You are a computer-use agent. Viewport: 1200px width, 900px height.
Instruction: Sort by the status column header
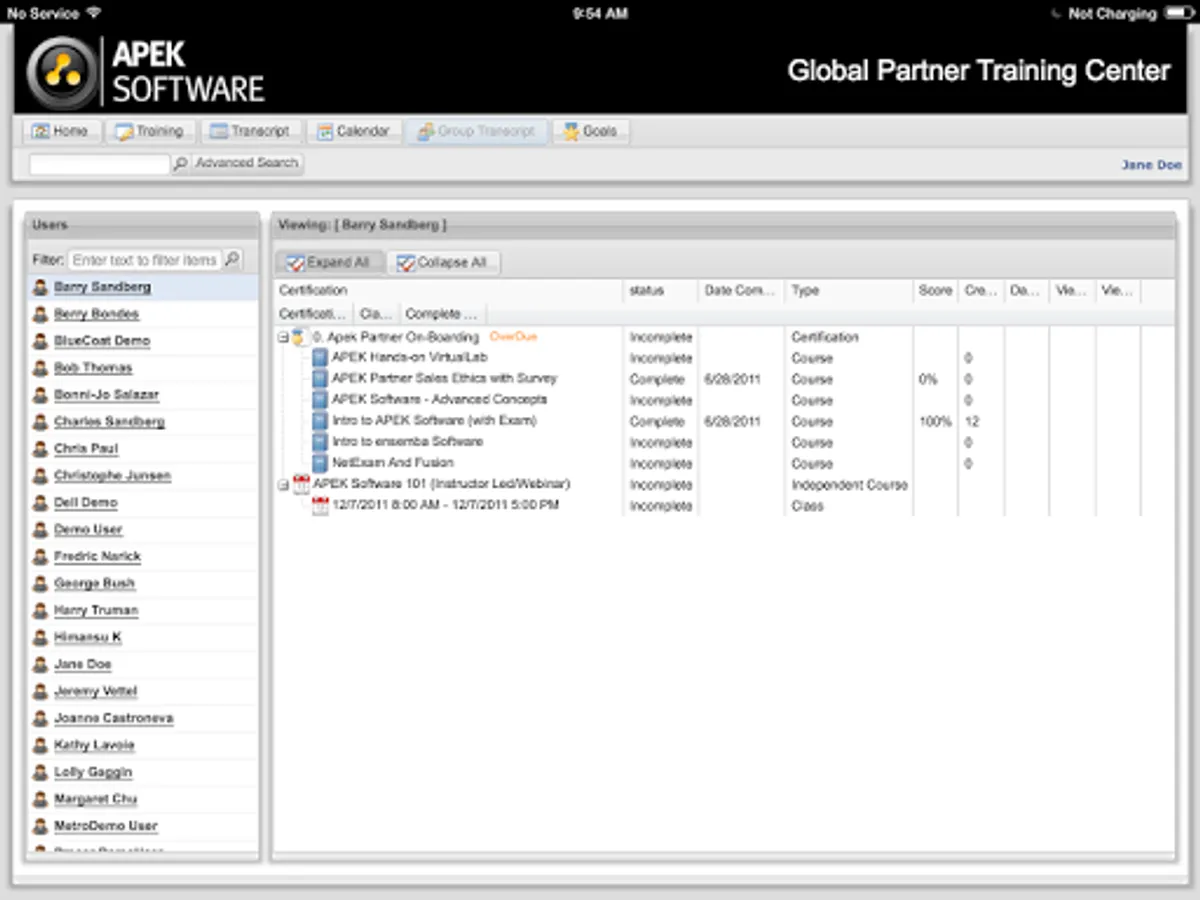pyautogui.click(x=660, y=291)
